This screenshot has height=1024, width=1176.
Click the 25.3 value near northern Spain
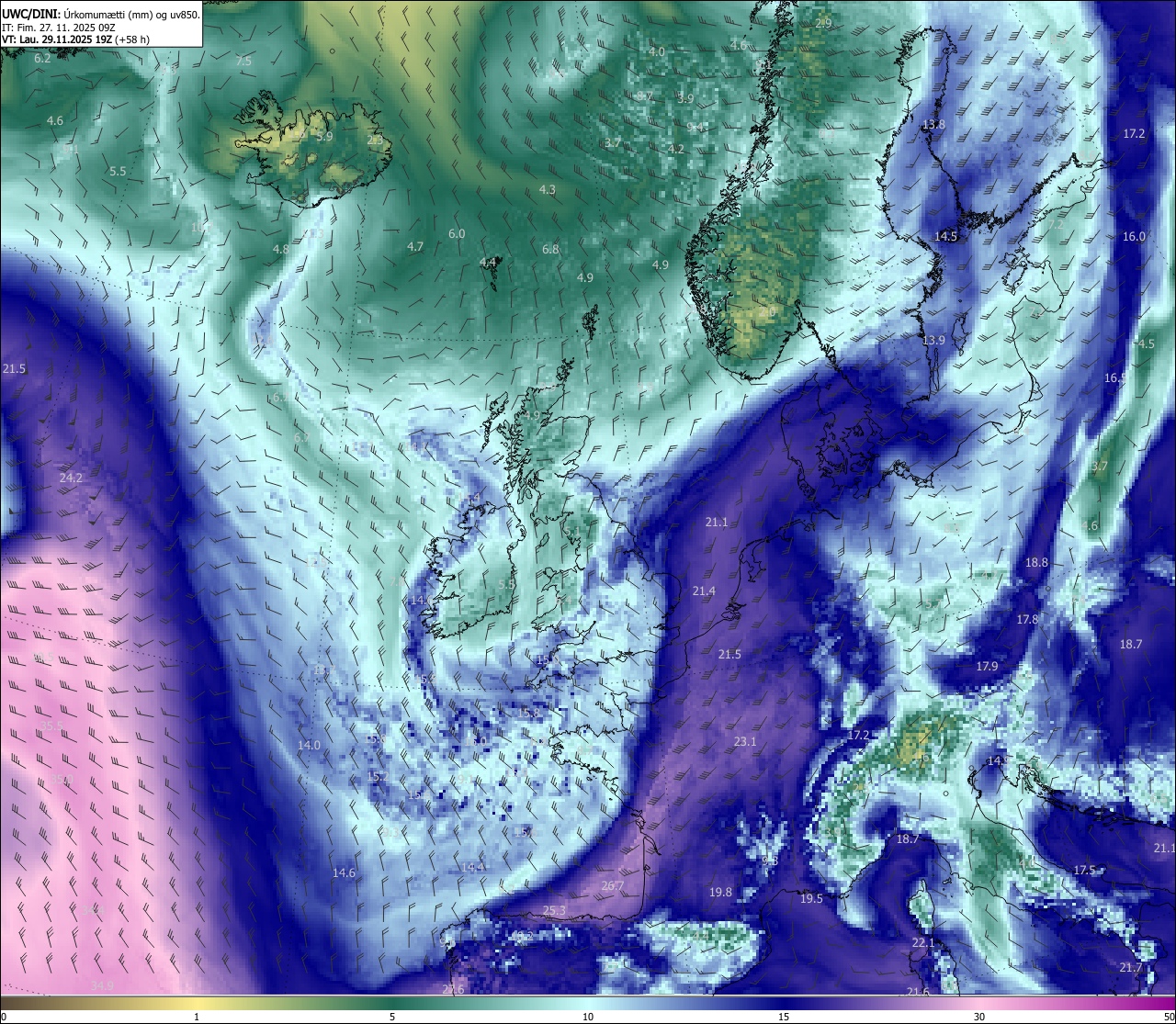coord(554,910)
